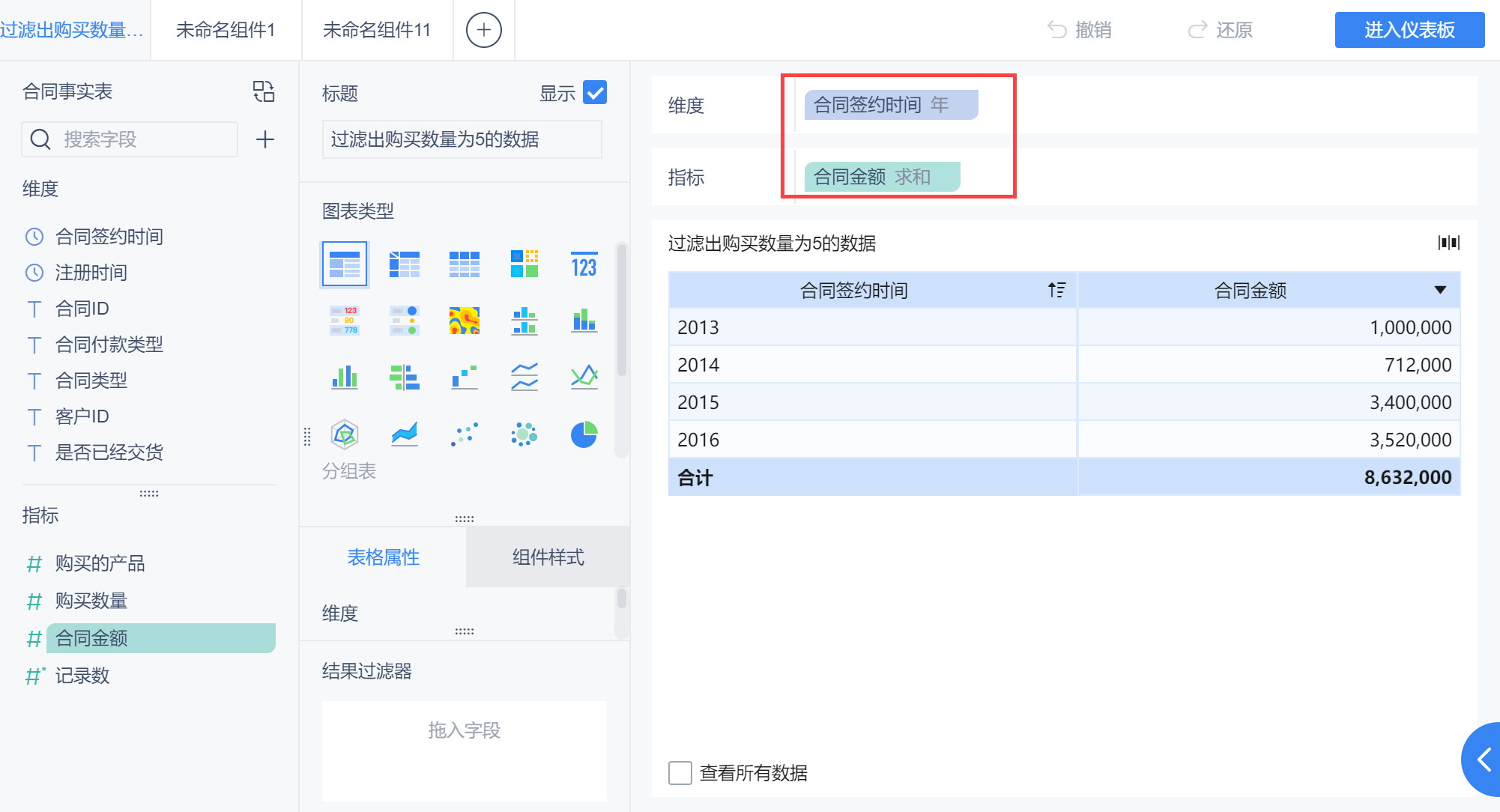Enable the 查看所有数据 checkbox
The height and width of the screenshot is (812, 1500).
coord(680,772)
